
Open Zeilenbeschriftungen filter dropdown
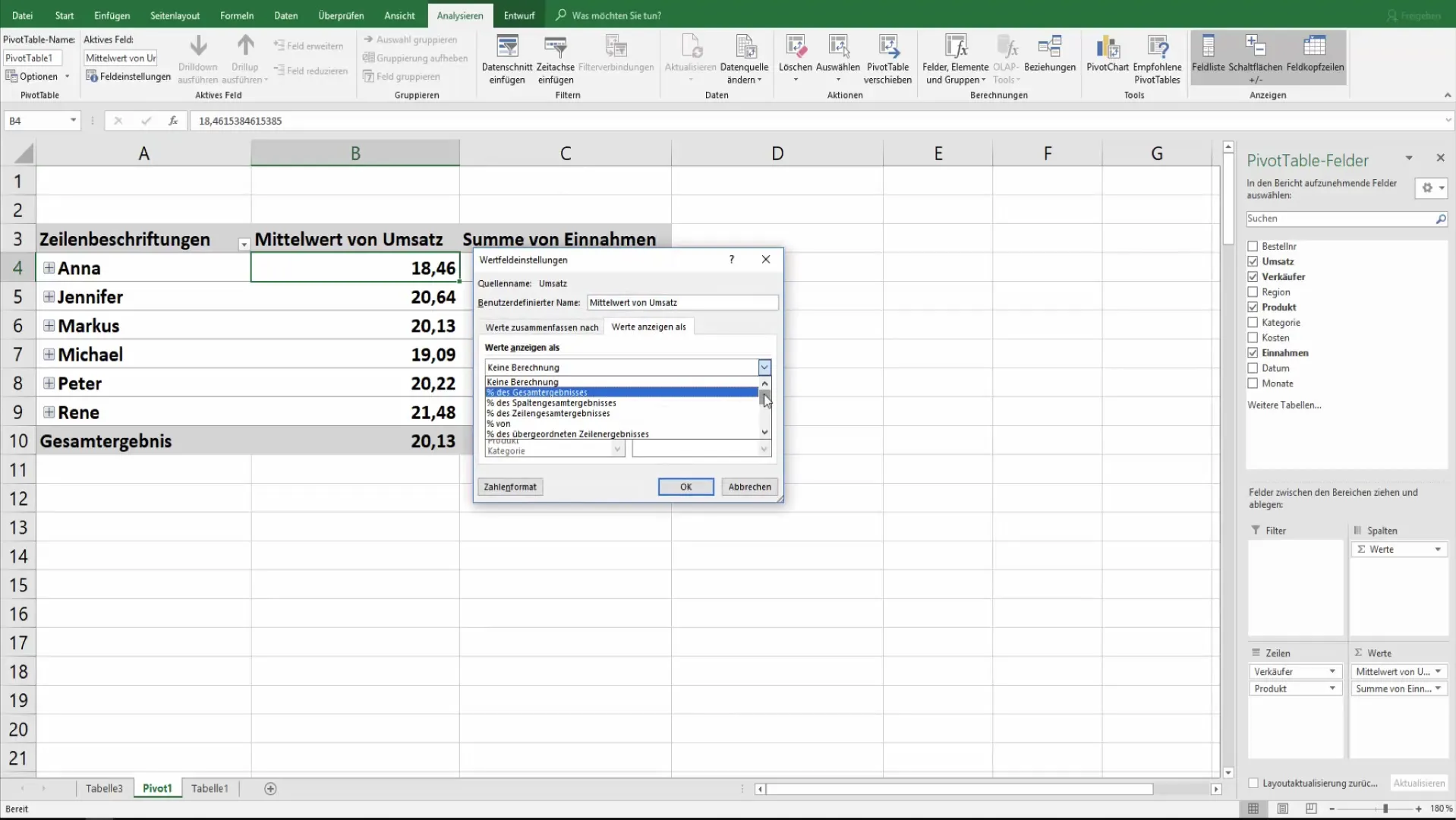tap(244, 244)
